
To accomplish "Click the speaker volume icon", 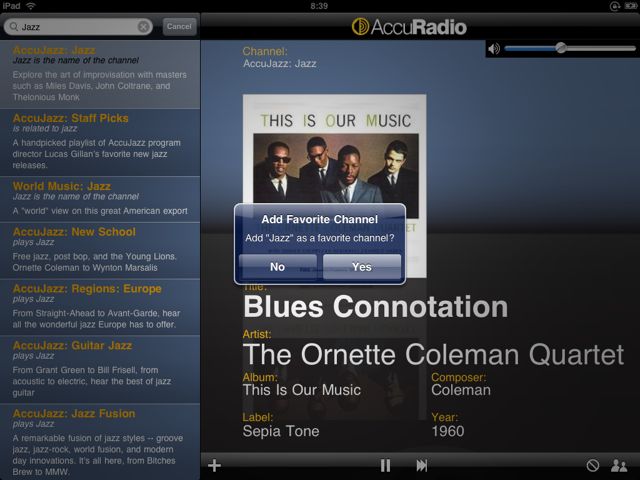I will point(494,49).
